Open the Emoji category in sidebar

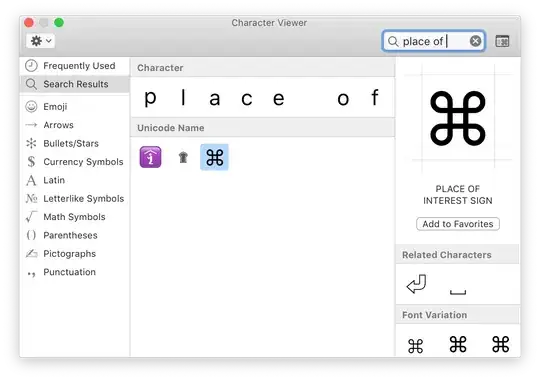click(x=75, y=107)
